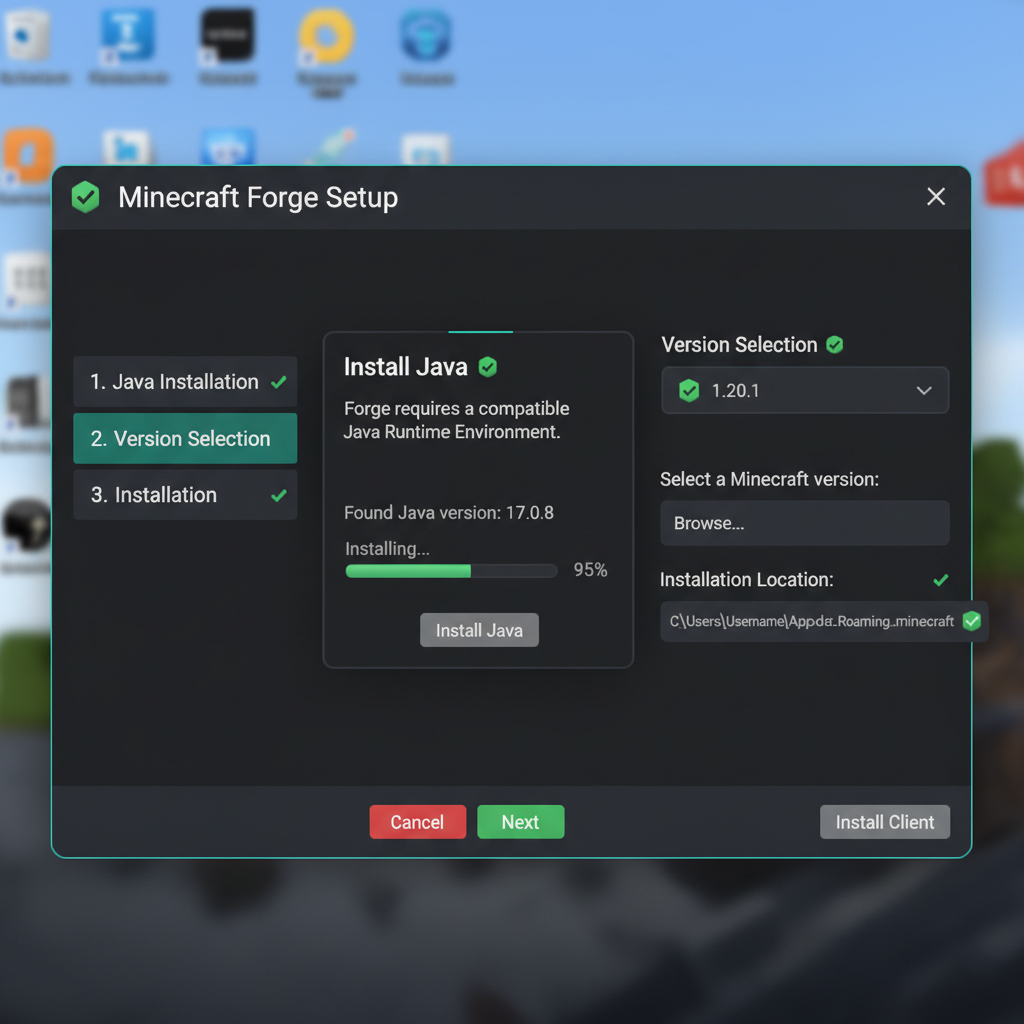Click the checkmark beside Installation Location label
1024x1024 pixels.
940,580
